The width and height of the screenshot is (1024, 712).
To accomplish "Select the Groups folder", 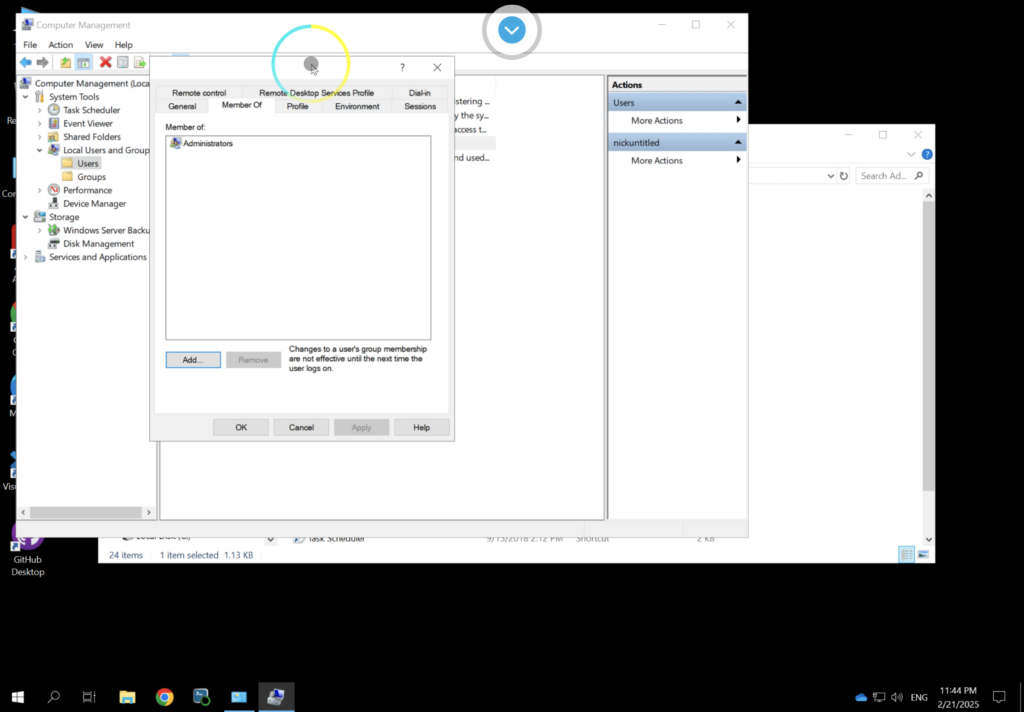I will [x=91, y=177].
